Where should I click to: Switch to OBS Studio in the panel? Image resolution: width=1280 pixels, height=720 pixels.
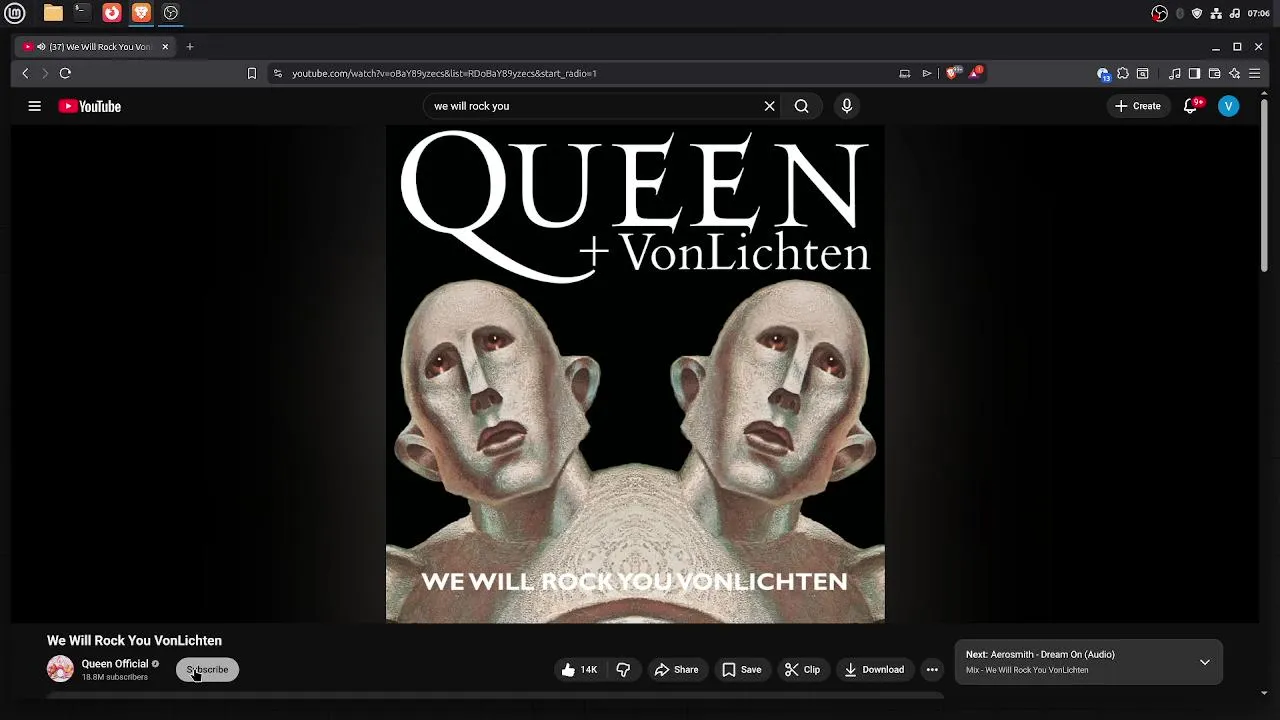171,13
